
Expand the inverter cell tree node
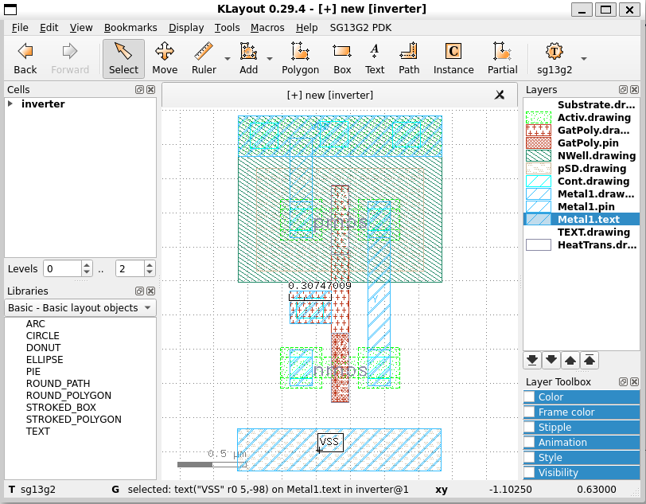[11, 104]
